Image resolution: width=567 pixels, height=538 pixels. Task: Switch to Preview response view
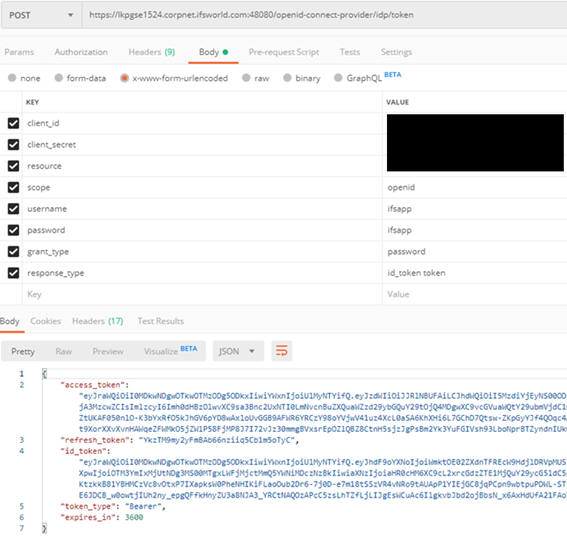[x=108, y=351]
